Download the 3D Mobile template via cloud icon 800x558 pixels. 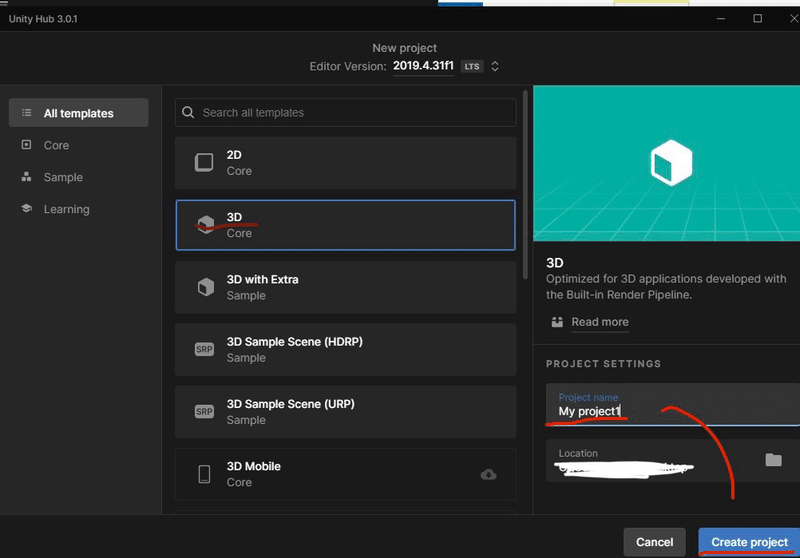click(x=488, y=474)
